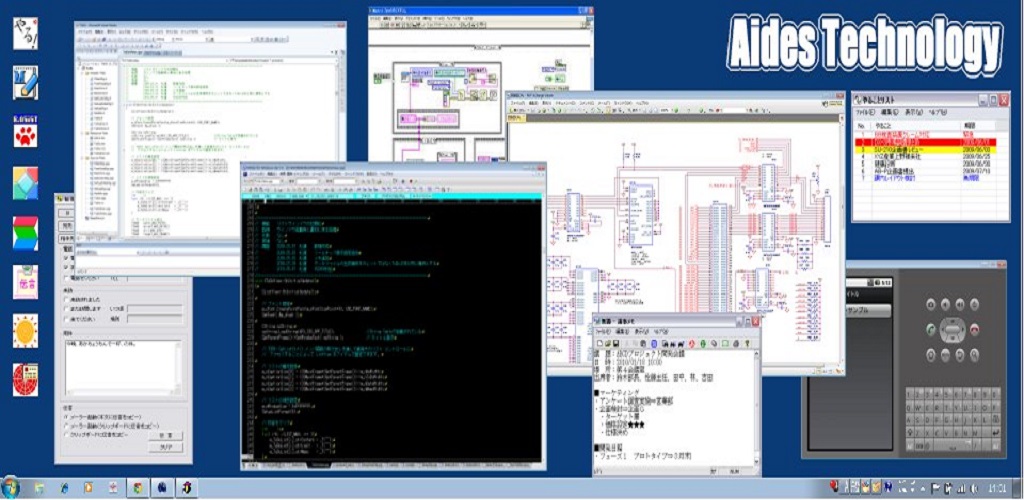The width and height of the screenshot is (1024, 500).
Task: Tap the power button on emulator keypad
Action: [x=974, y=304]
